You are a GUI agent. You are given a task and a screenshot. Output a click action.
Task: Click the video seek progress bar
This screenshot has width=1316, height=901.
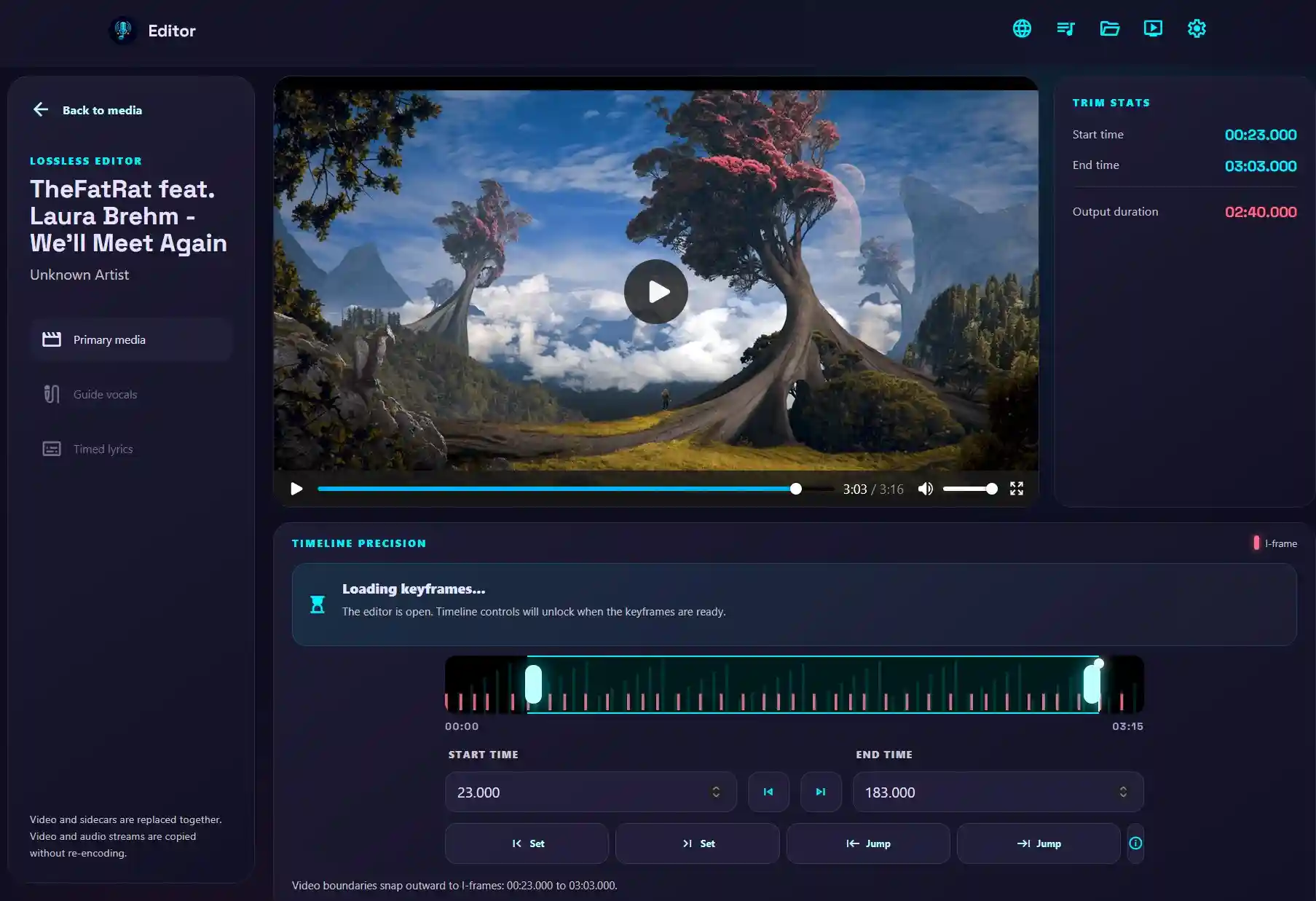576,489
